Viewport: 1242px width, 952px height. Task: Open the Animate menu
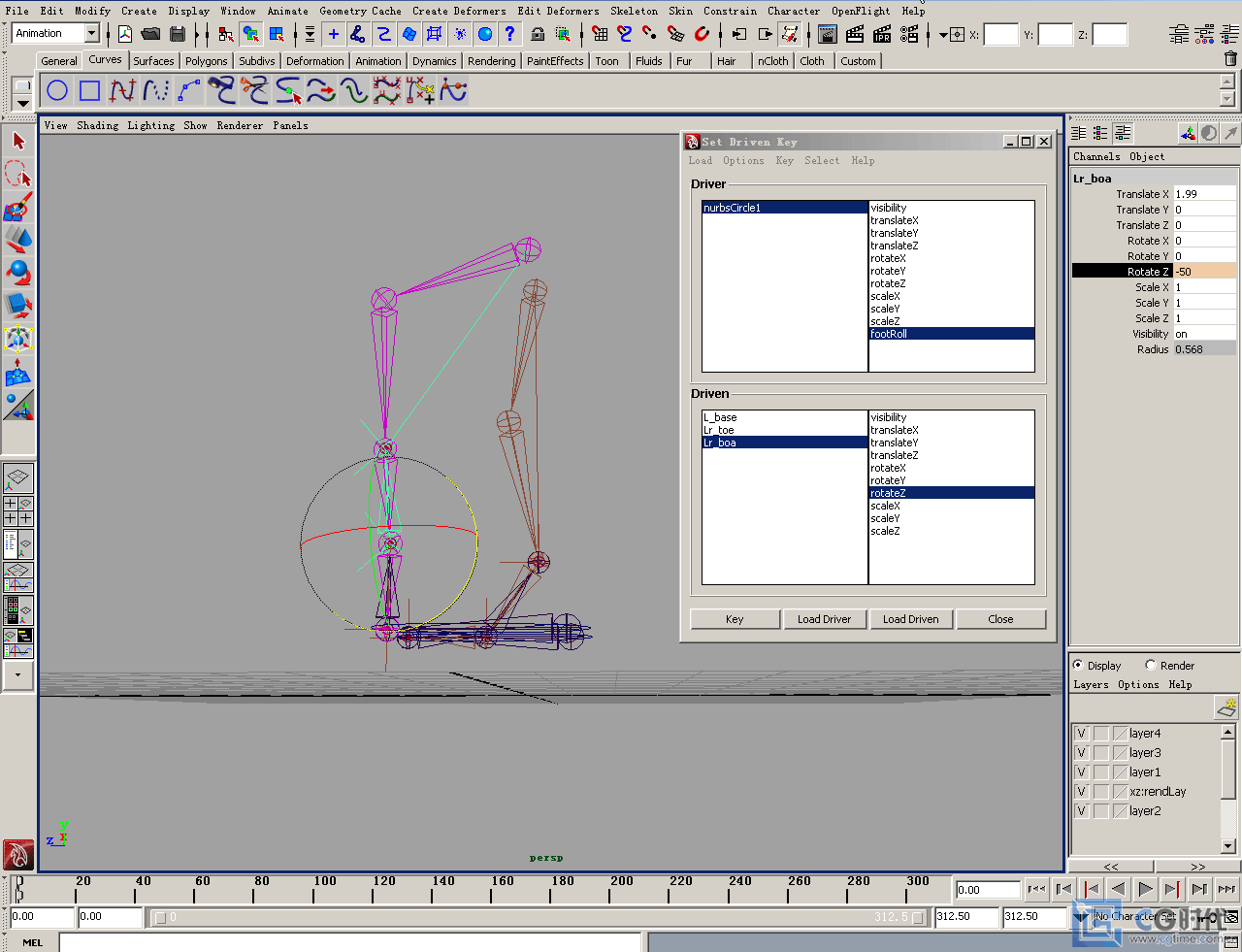[x=288, y=11]
